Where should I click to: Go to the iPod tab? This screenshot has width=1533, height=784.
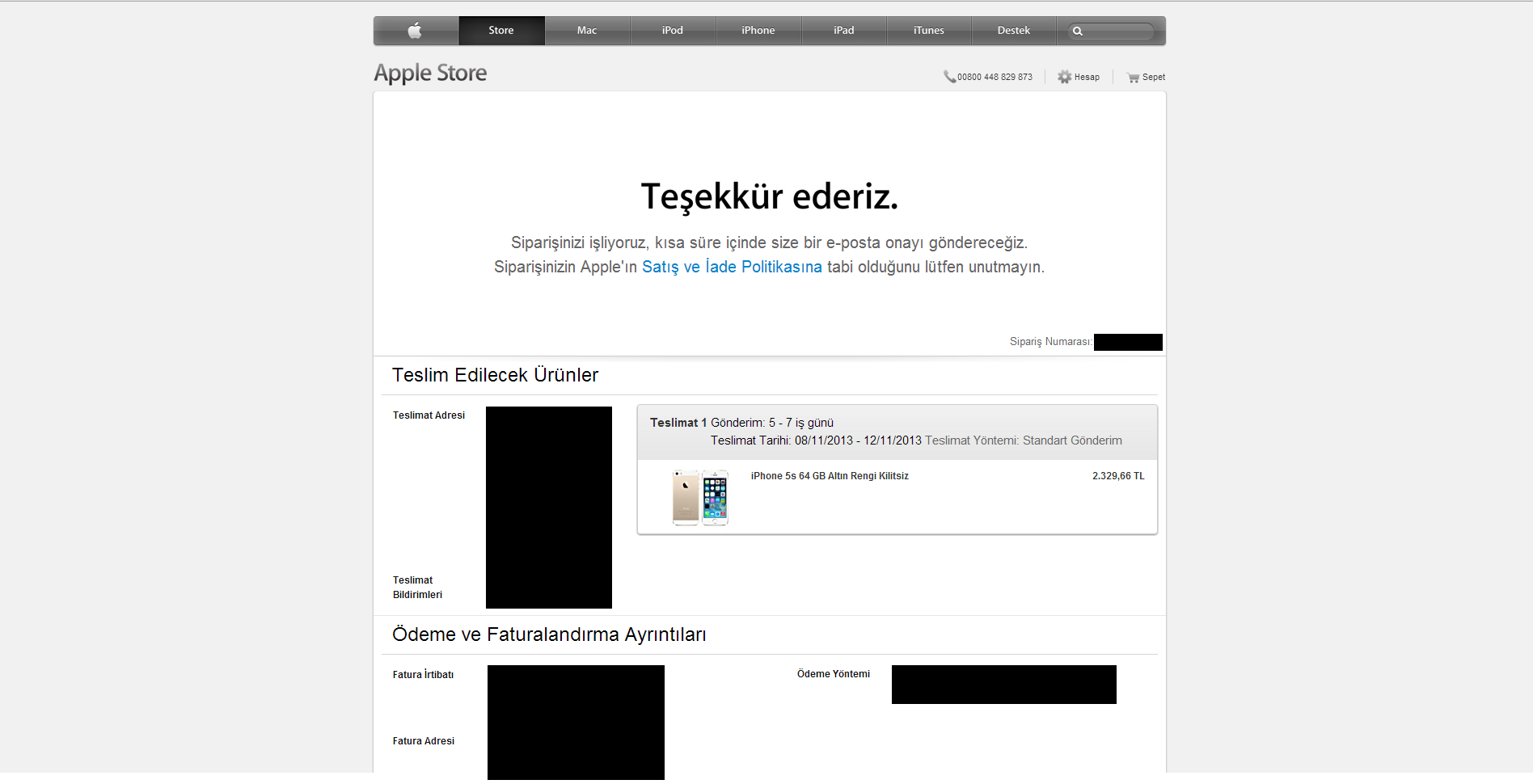pyautogui.click(x=673, y=31)
